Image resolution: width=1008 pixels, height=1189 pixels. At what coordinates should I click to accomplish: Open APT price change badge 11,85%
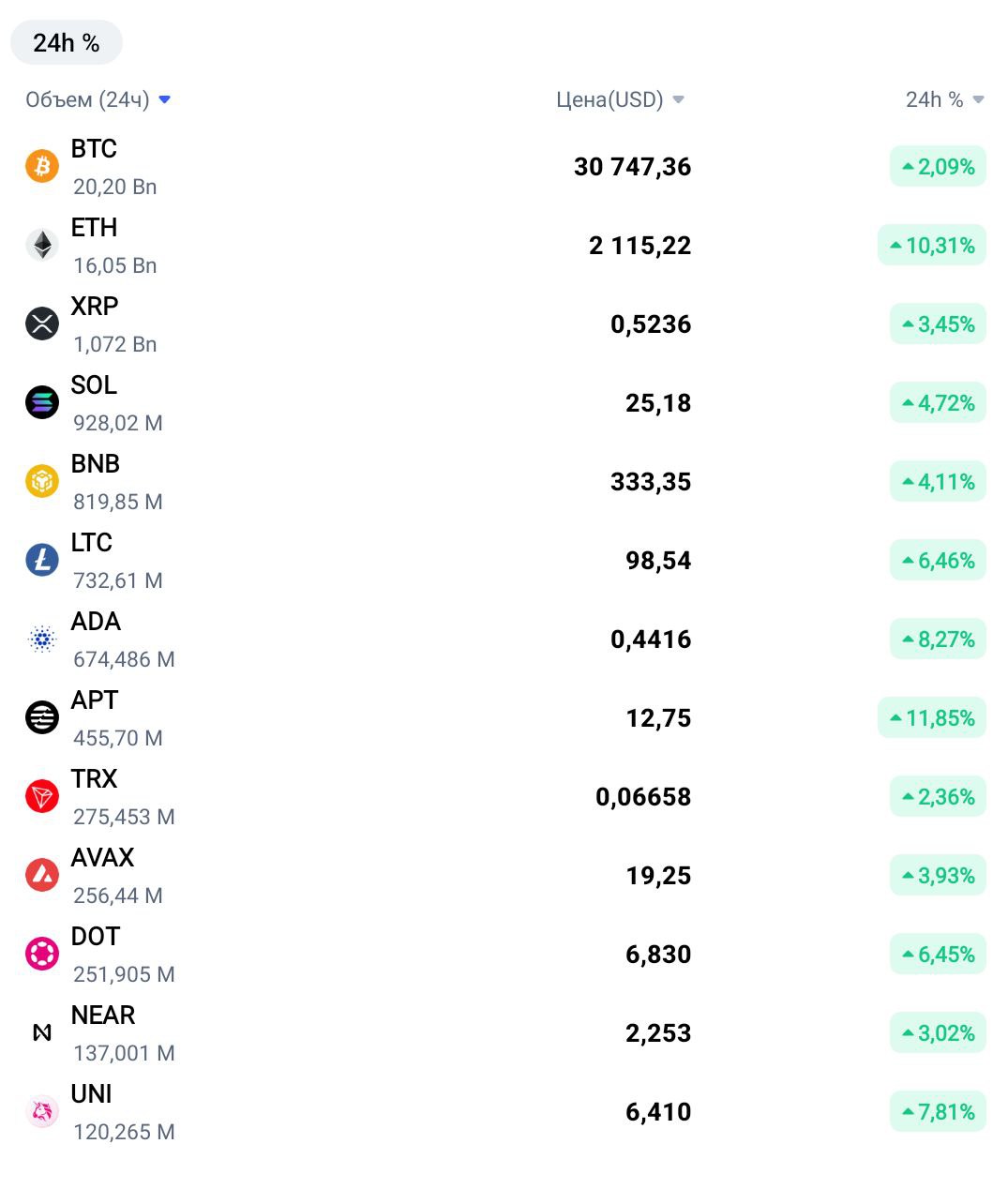coord(932,718)
